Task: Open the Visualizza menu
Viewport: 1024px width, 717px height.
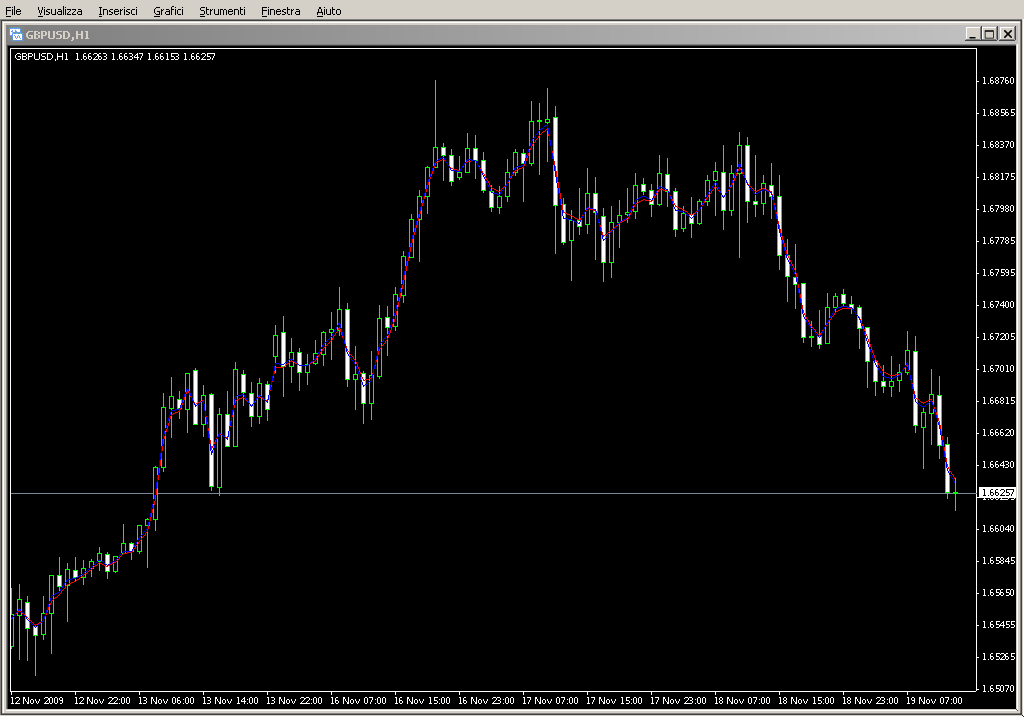Action: click(x=59, y=11)
